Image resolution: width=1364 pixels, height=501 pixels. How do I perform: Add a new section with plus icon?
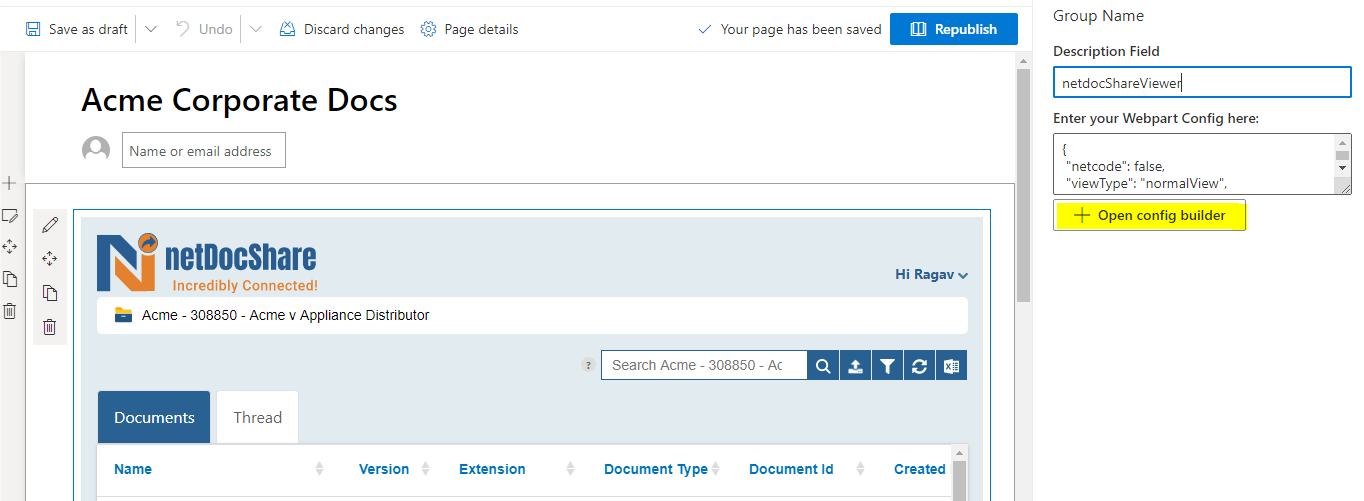pyautogui.click(x=9, y=183)
